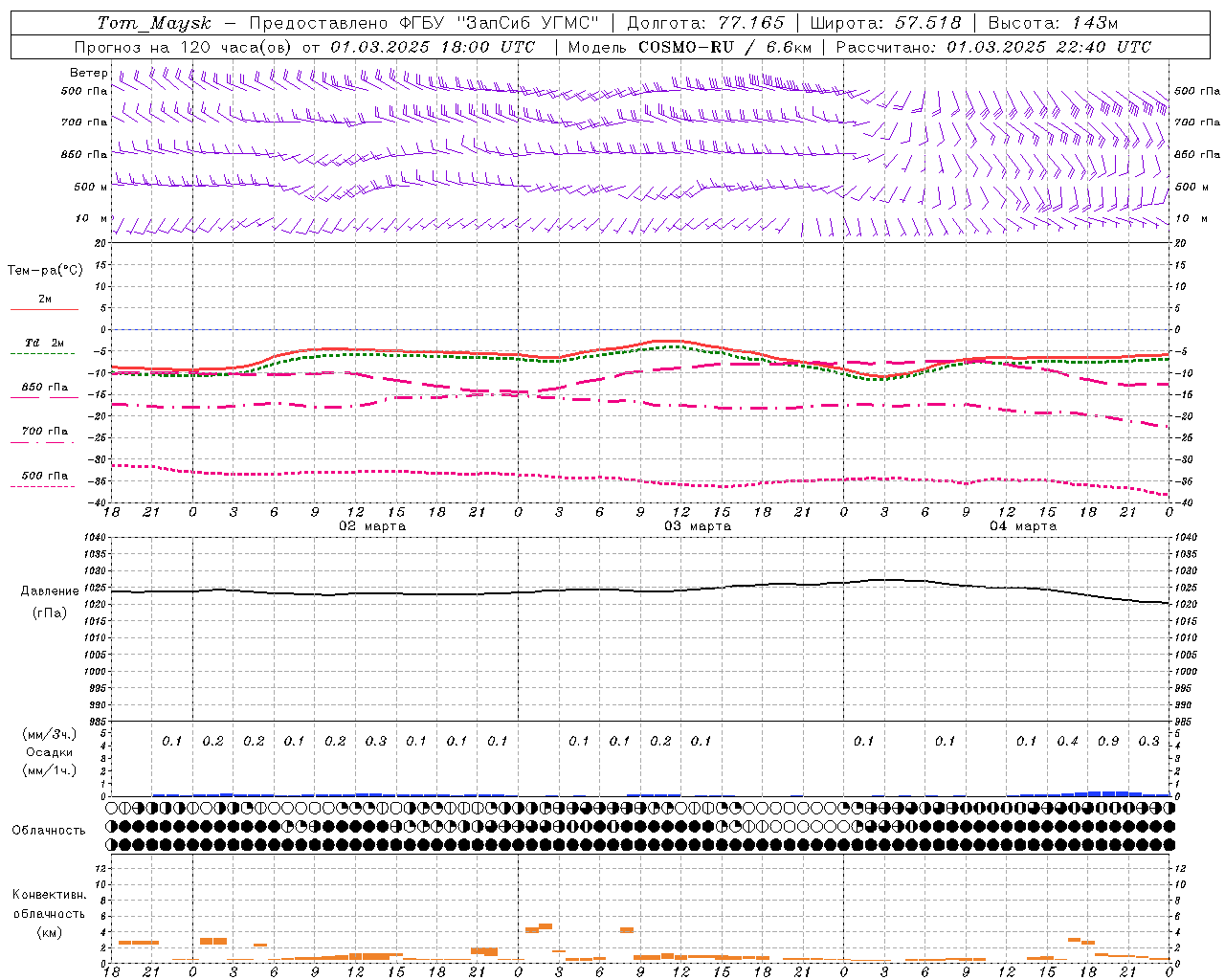Click the latitude value Широта: 57.518
Image resolution: width=1225 pixels, height=980 pixels.
[885, 23]
